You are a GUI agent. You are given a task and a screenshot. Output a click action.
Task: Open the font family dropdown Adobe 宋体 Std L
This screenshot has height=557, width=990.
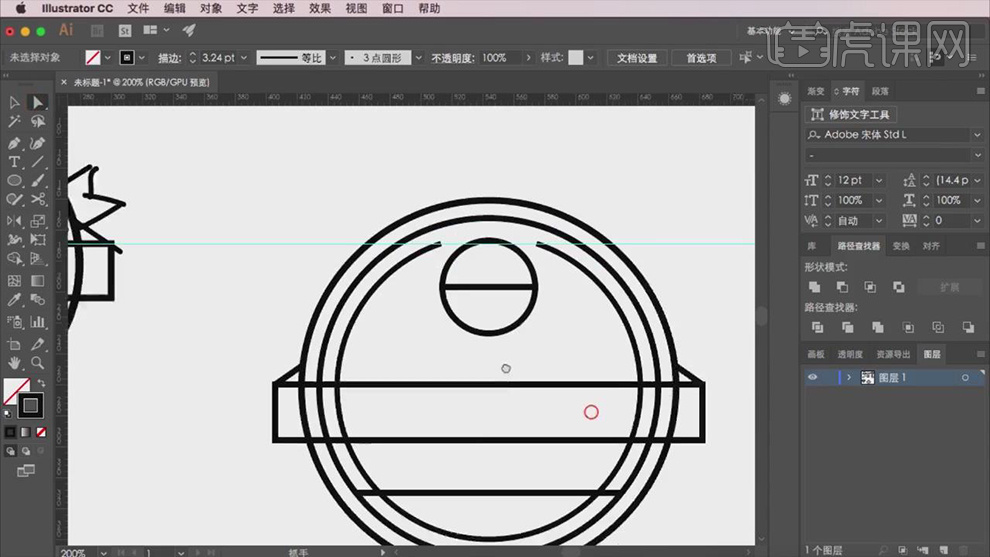(x=977, y=135)
